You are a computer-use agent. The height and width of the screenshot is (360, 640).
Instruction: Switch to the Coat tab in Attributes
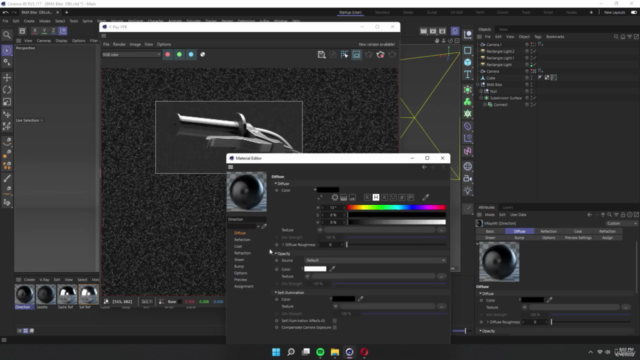click(x=578, y=231)
